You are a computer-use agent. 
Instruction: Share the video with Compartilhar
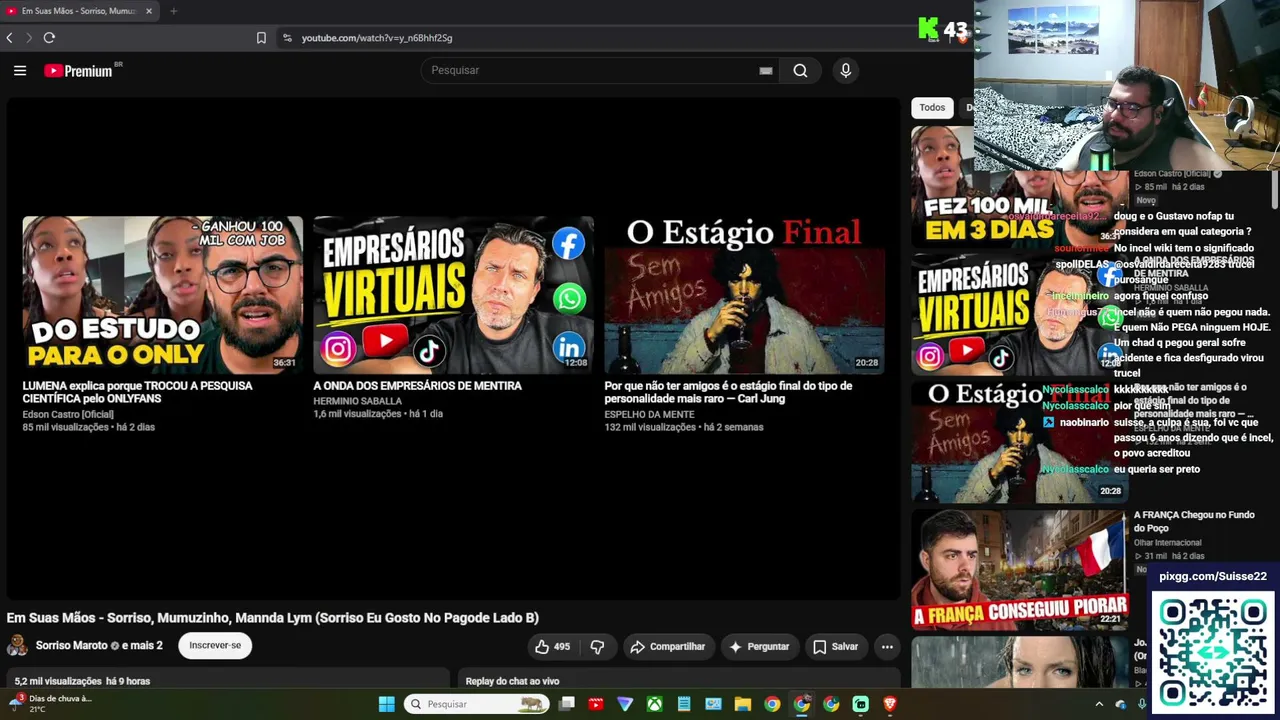(667, 647)
